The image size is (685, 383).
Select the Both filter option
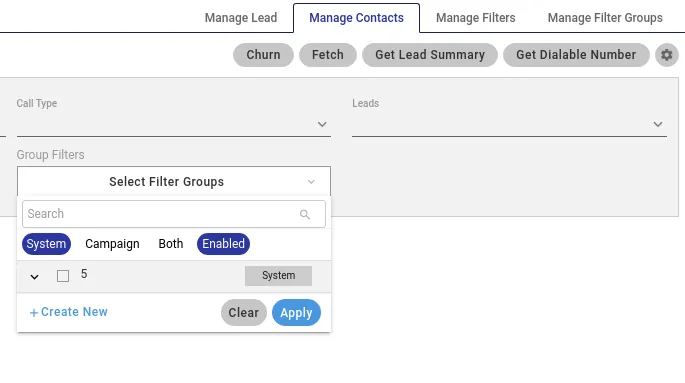171,244
